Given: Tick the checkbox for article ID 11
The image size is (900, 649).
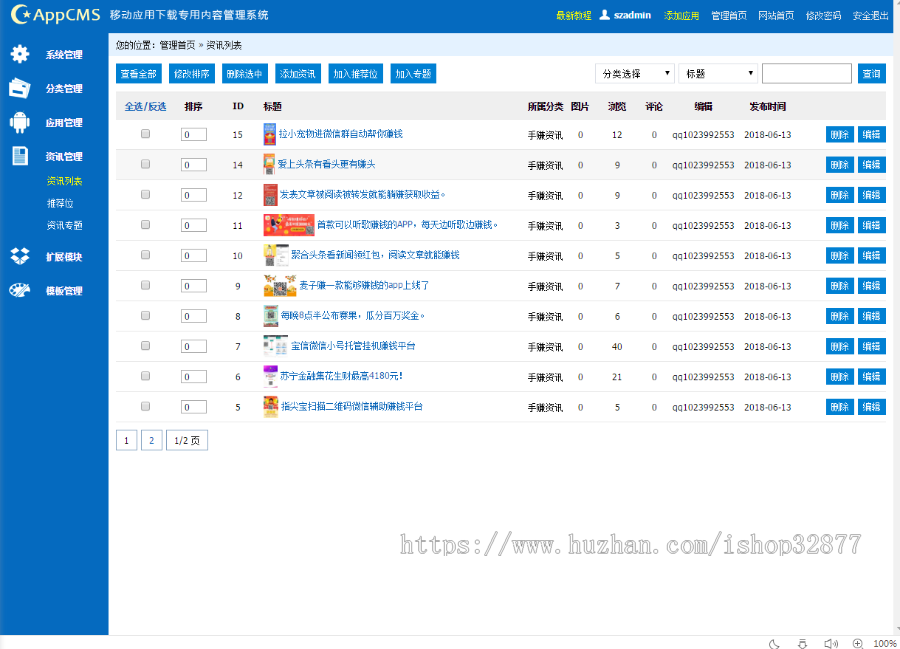Looking at the screenshot, I should [x=145, y=225].
